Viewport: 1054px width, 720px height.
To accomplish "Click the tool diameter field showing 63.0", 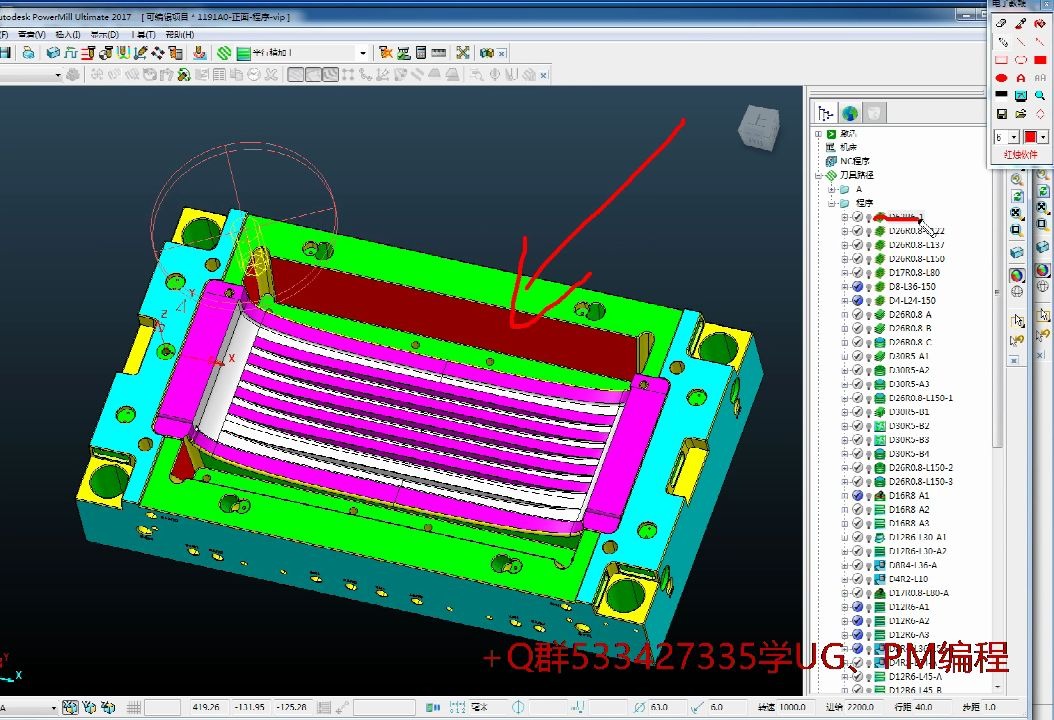I will click(x=666, y=707).
